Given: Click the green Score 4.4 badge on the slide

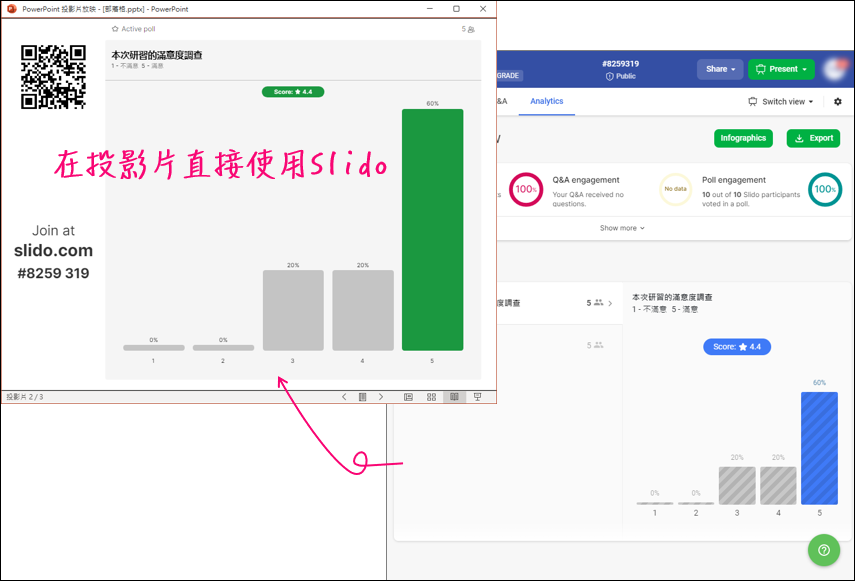Looking at the screenshot, I should tap(293, 92).
